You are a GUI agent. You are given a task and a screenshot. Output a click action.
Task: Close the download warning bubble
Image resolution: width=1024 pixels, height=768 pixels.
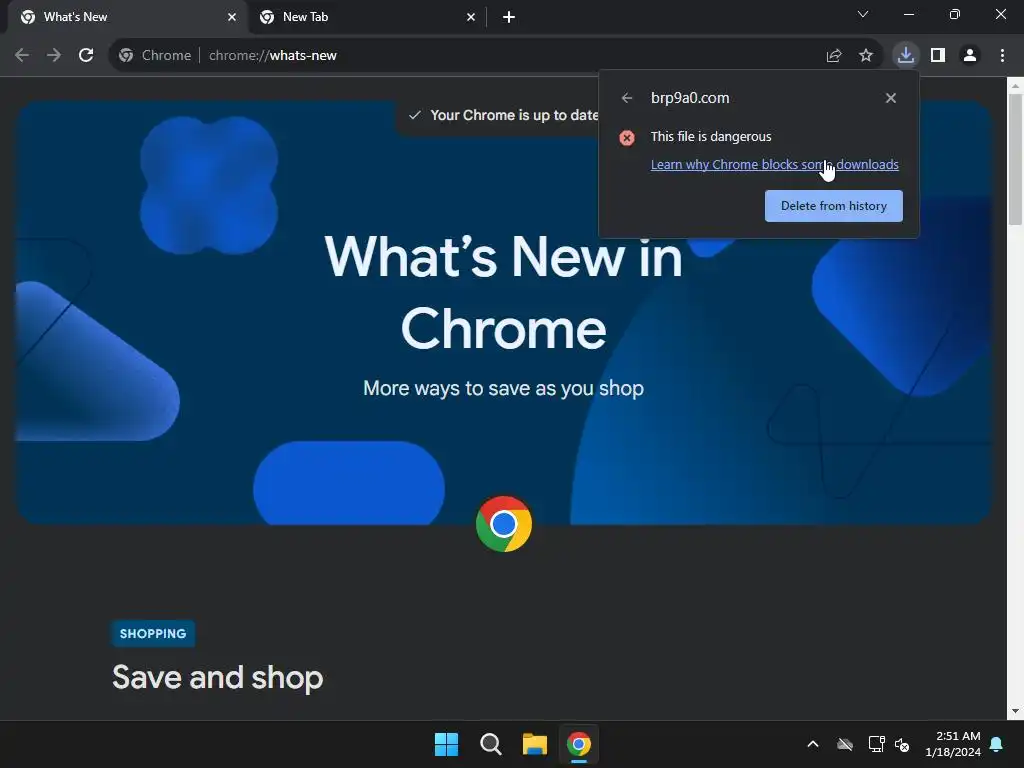(891, 98)
